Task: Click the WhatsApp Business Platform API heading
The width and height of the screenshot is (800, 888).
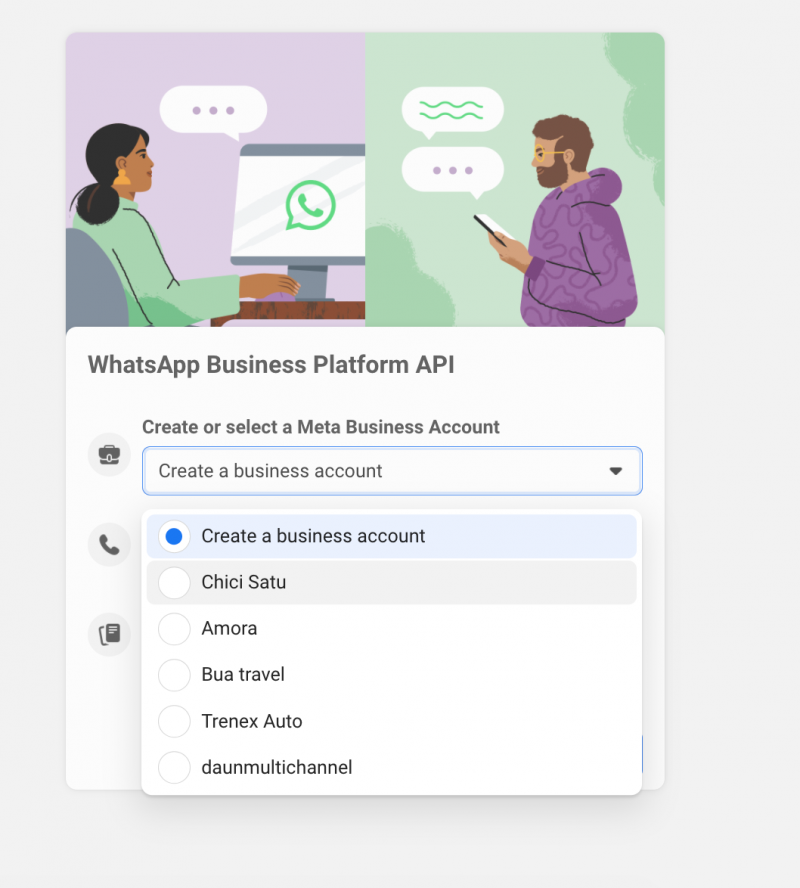Action: point(271,364)
